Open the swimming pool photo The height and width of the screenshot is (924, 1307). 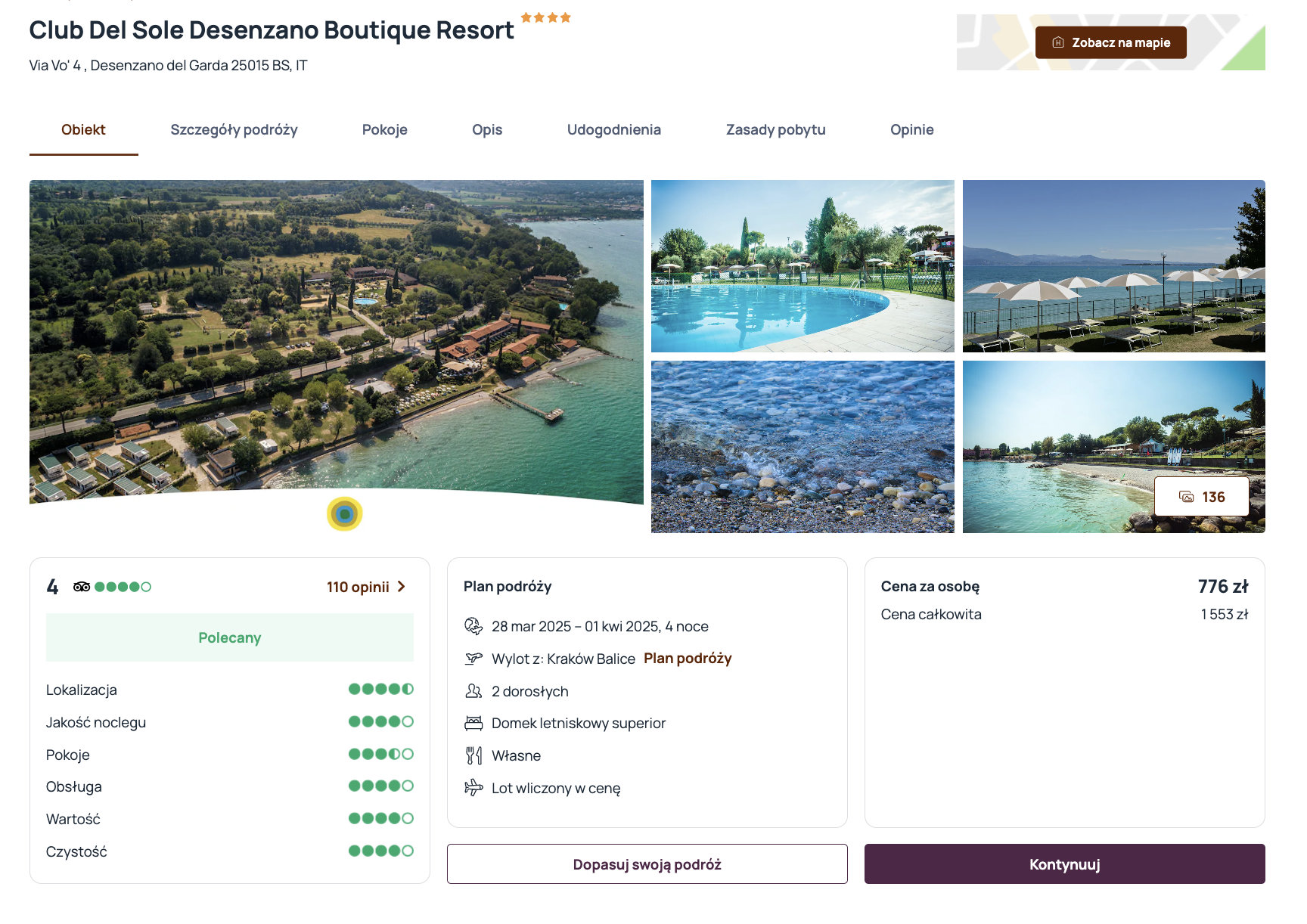tap(803, 266)
